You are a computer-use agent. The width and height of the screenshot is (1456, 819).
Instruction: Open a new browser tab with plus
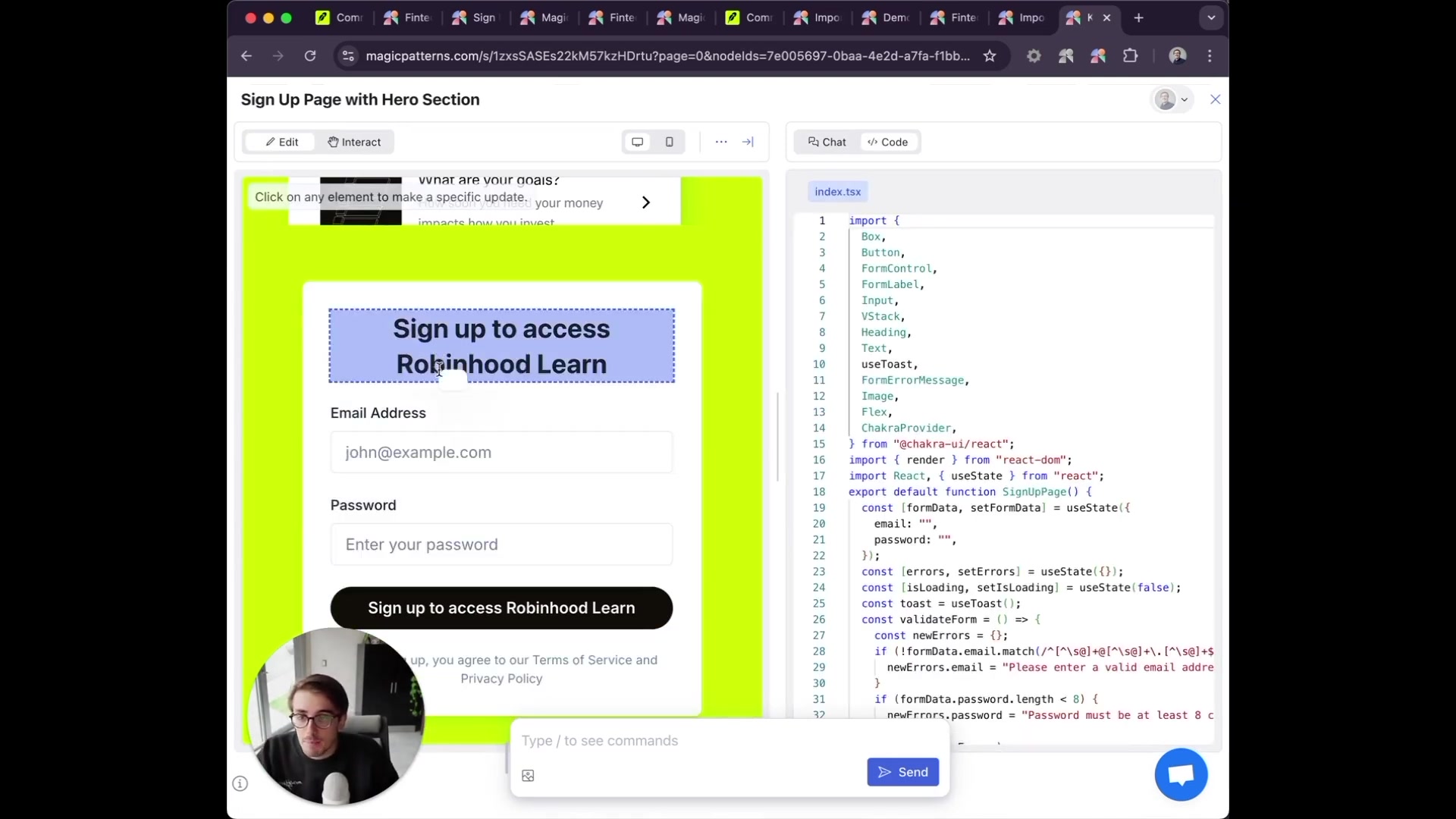1138,17
